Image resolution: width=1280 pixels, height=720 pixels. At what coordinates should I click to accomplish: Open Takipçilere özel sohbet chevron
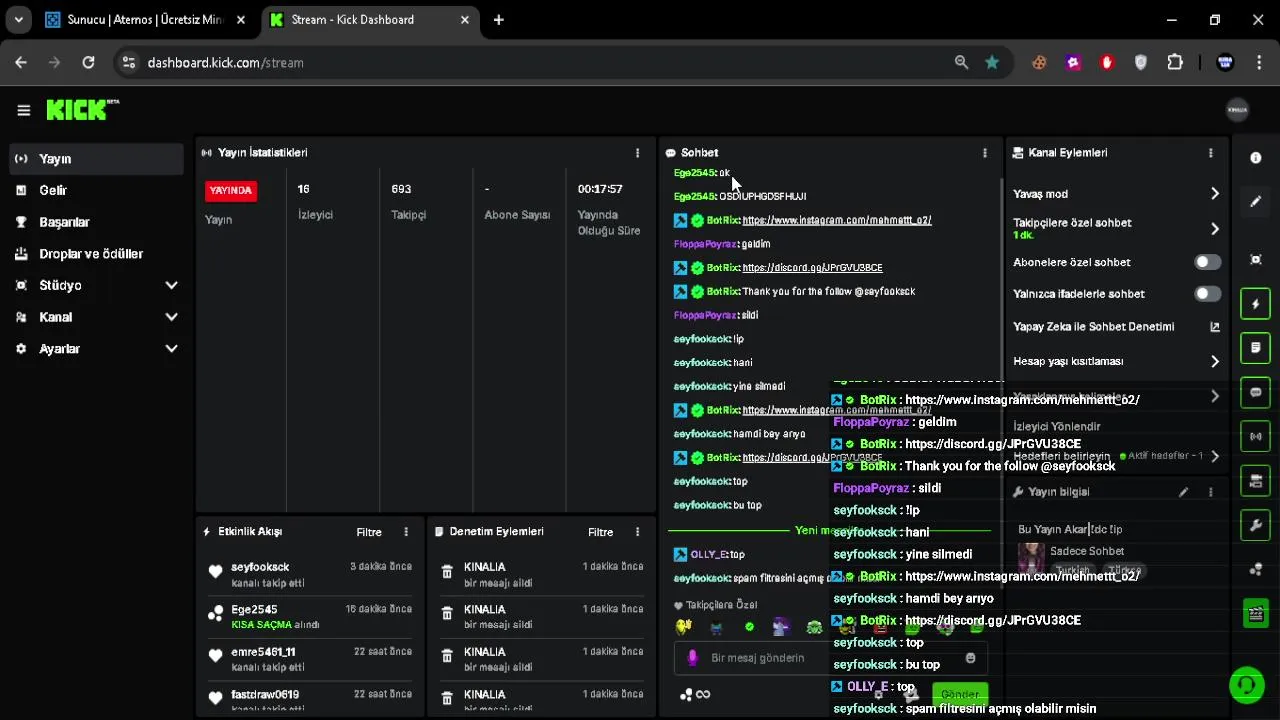pyautogui.click(x=1215, y=229)
